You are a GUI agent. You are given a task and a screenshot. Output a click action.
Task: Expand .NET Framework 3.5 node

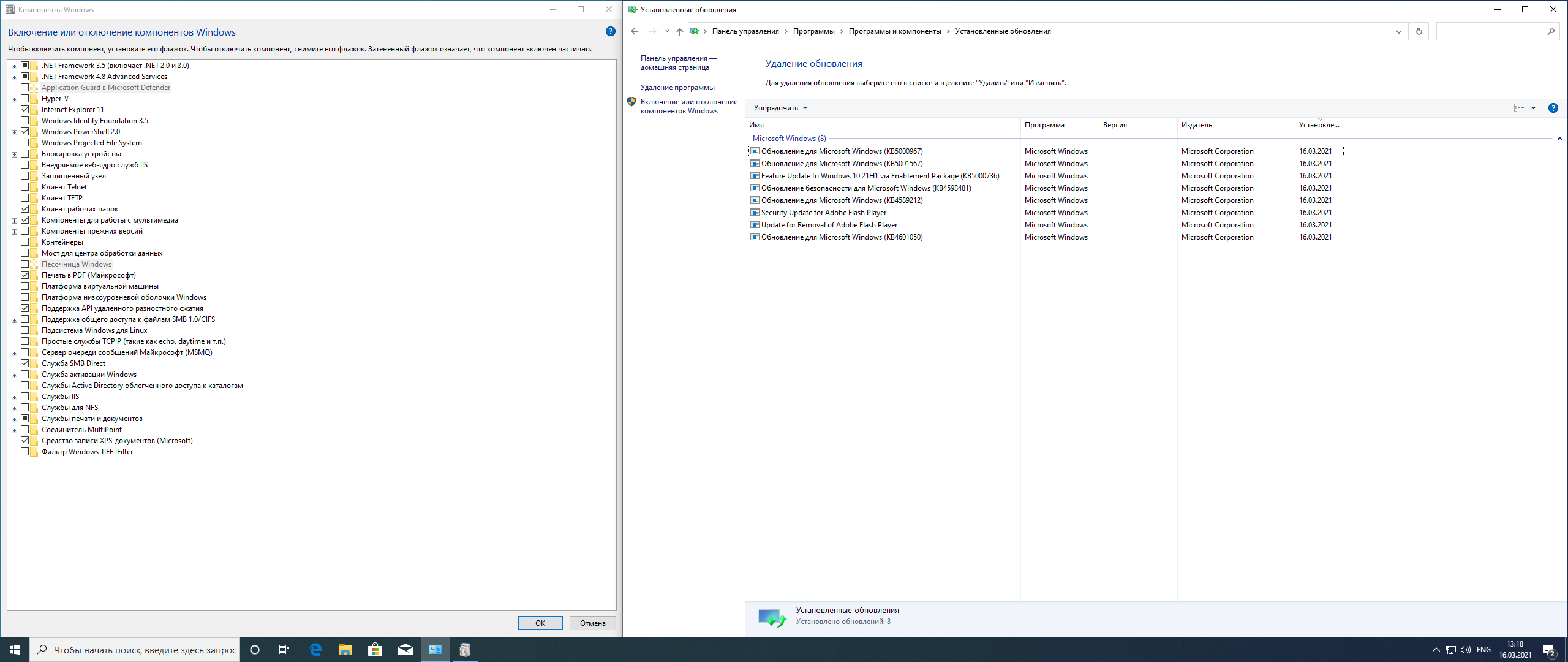coord(14,66)
